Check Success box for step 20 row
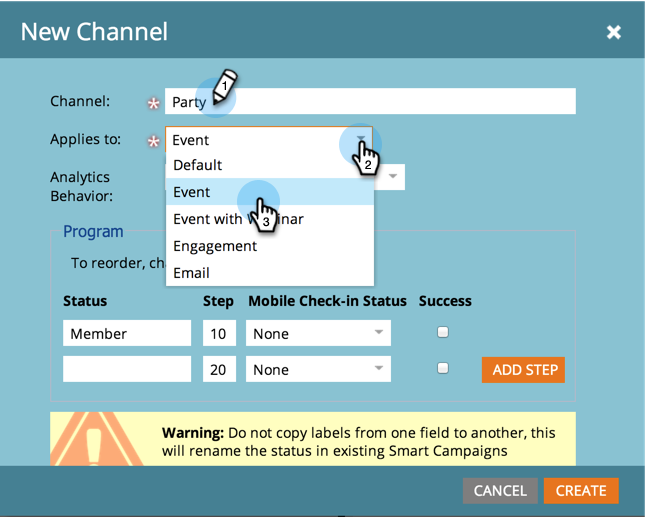This screenshot has width=646, height=517. [443, 368]
